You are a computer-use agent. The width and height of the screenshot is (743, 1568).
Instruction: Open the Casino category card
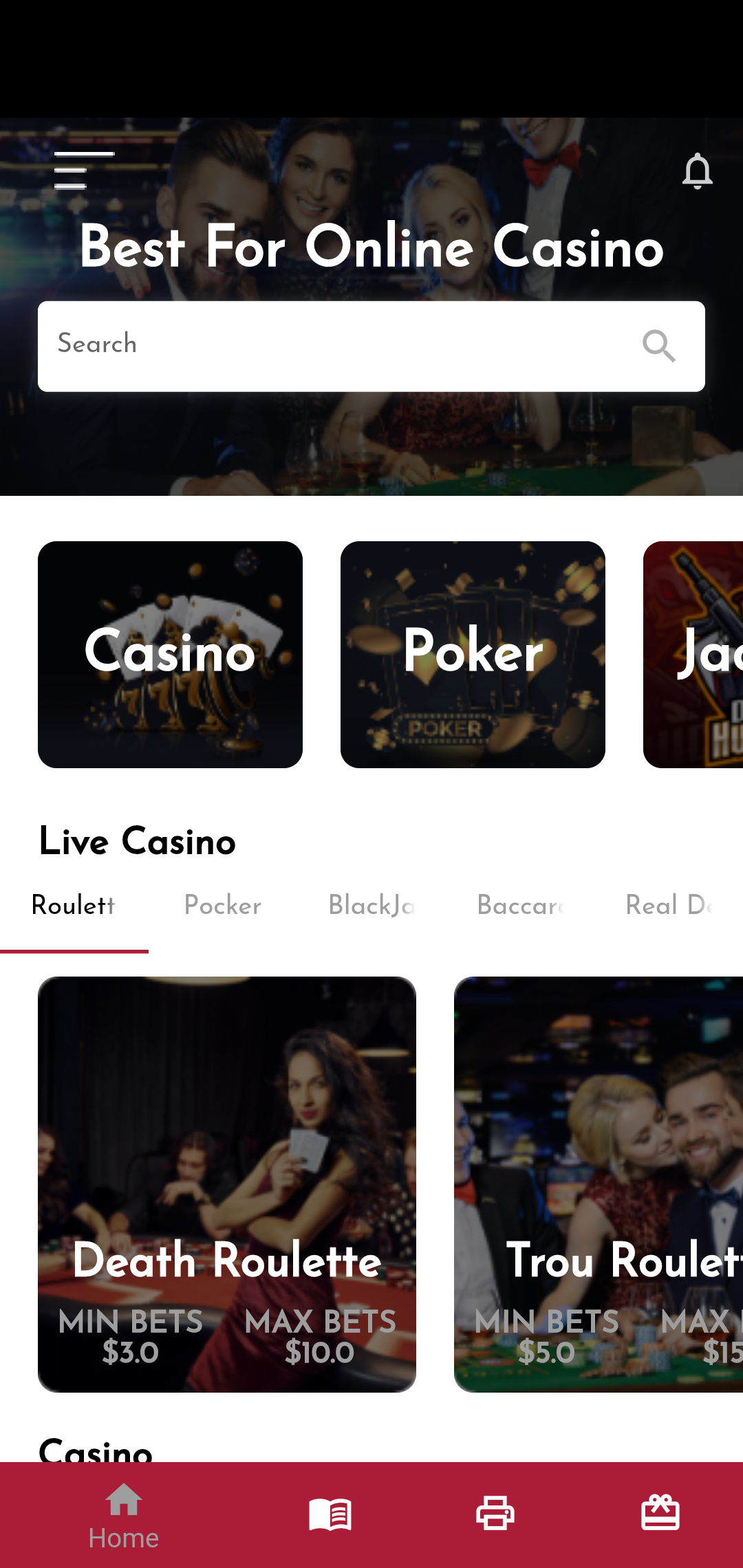(170, 655)
